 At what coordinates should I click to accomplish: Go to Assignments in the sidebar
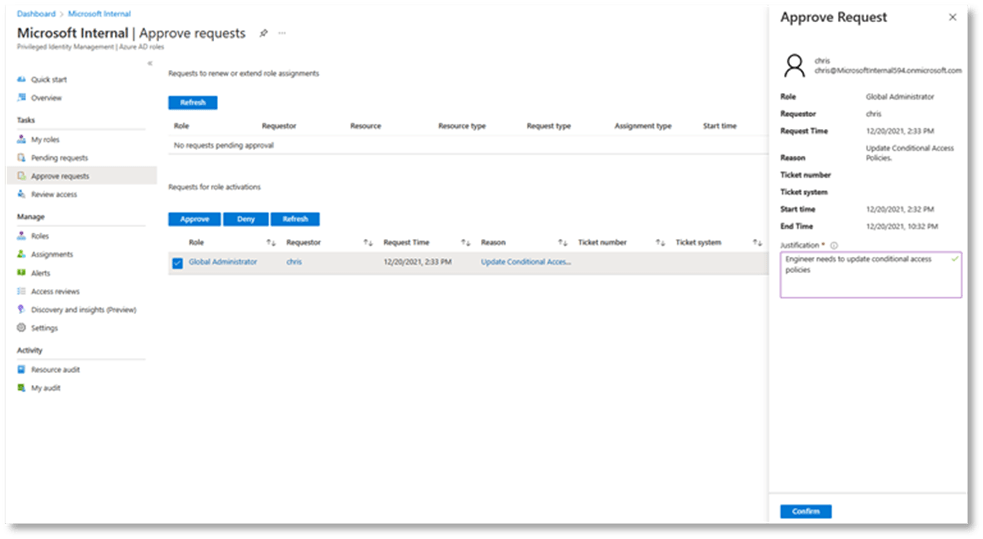[x=51, y=255]
